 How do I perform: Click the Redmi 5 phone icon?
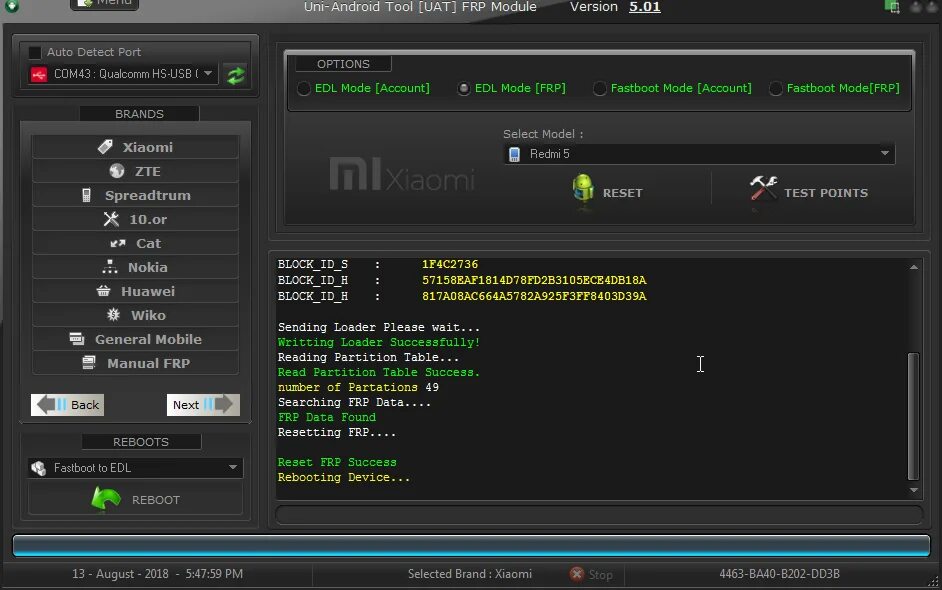(x=514, y=154)
